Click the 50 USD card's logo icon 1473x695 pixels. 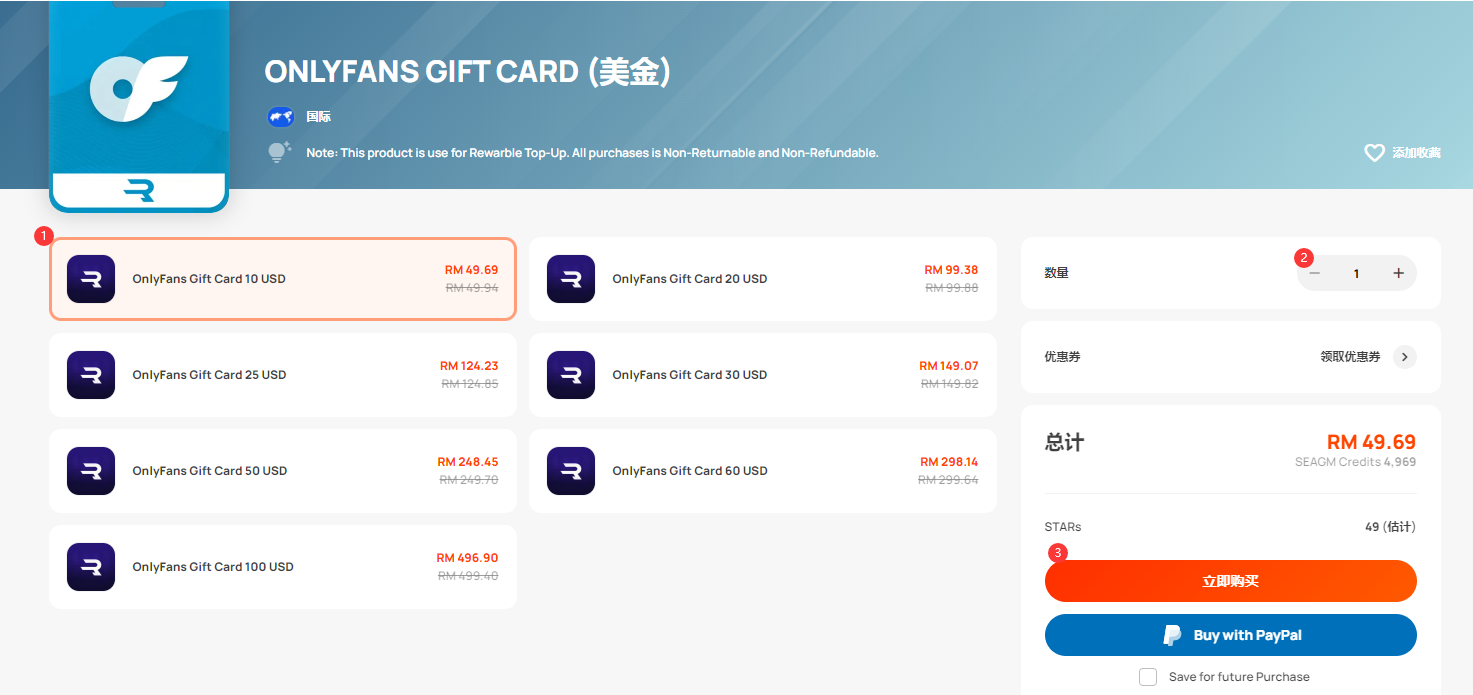[x=91, y=471]
